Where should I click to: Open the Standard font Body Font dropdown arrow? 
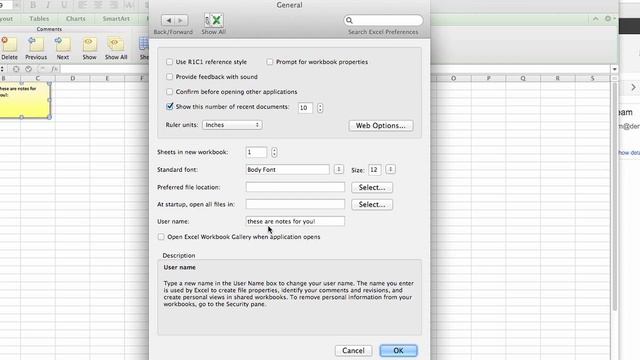[338, 169]
